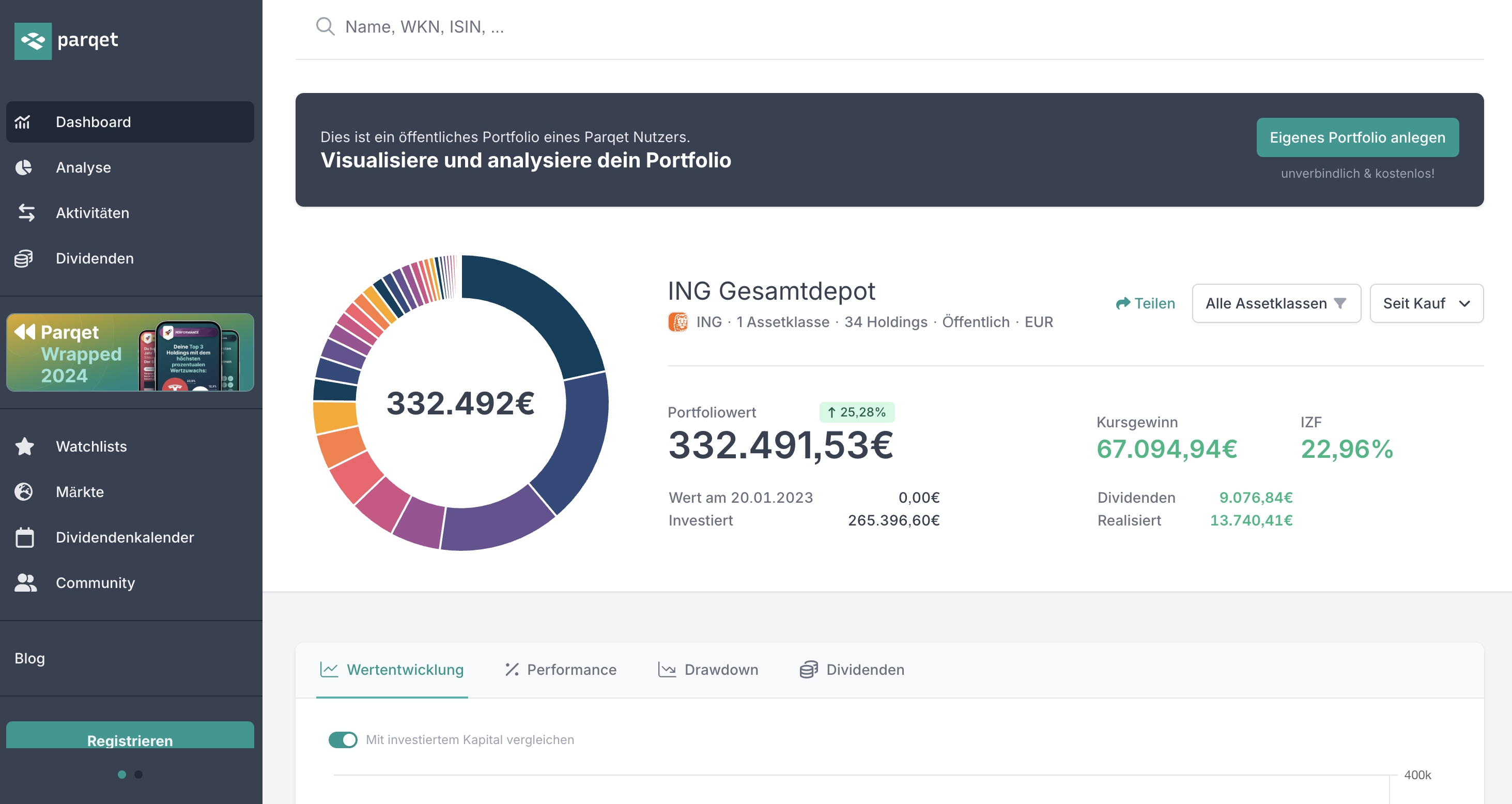Click Eigenes Portfolio anlegen button
This screenshot has height=804, width=1512.
[1357, 137]
